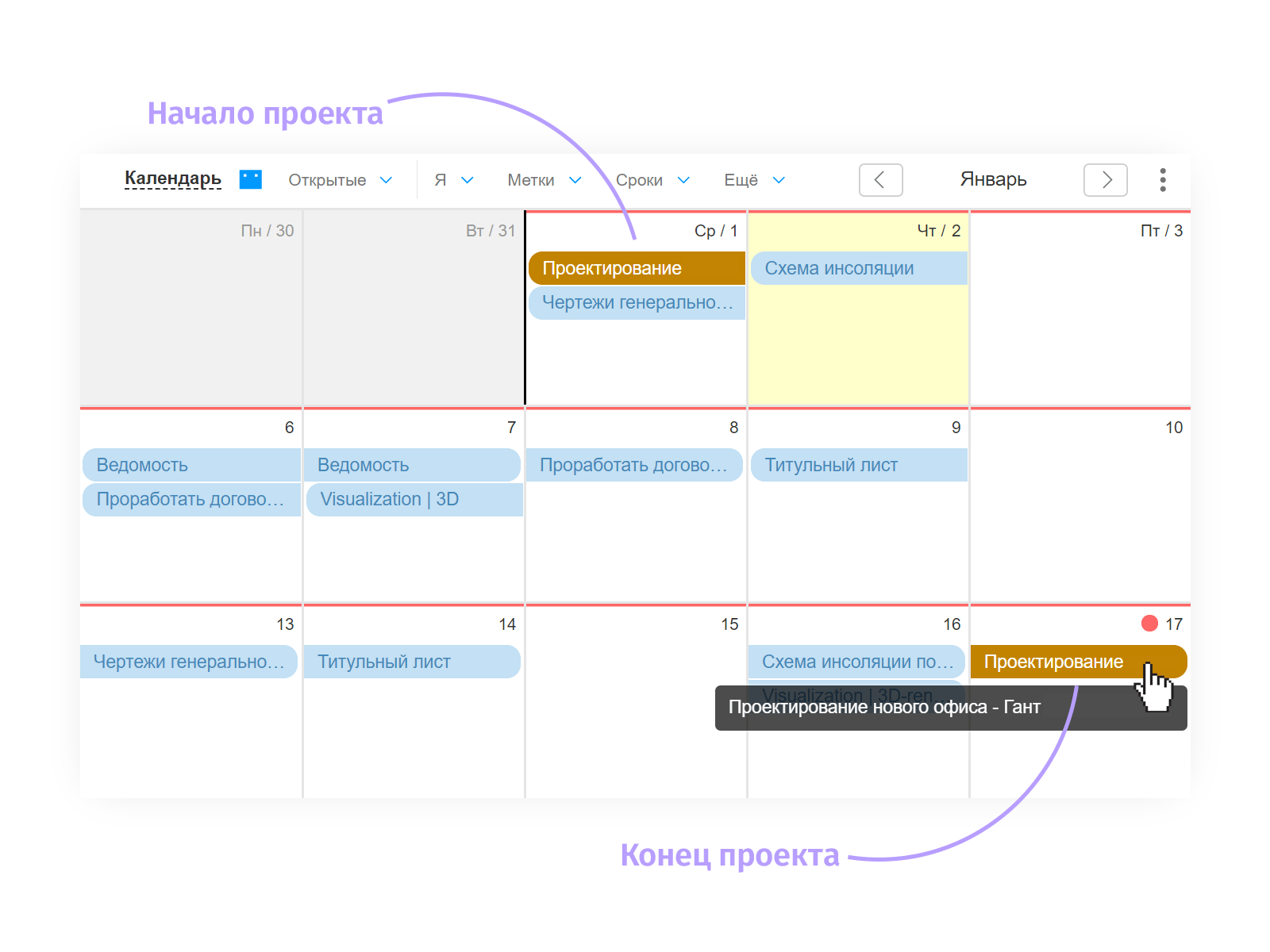The width and height of the screenshot is (1270, 952).
Task: Expand the Ещё more filters dropdown
Action: click(x=754, y=180)
